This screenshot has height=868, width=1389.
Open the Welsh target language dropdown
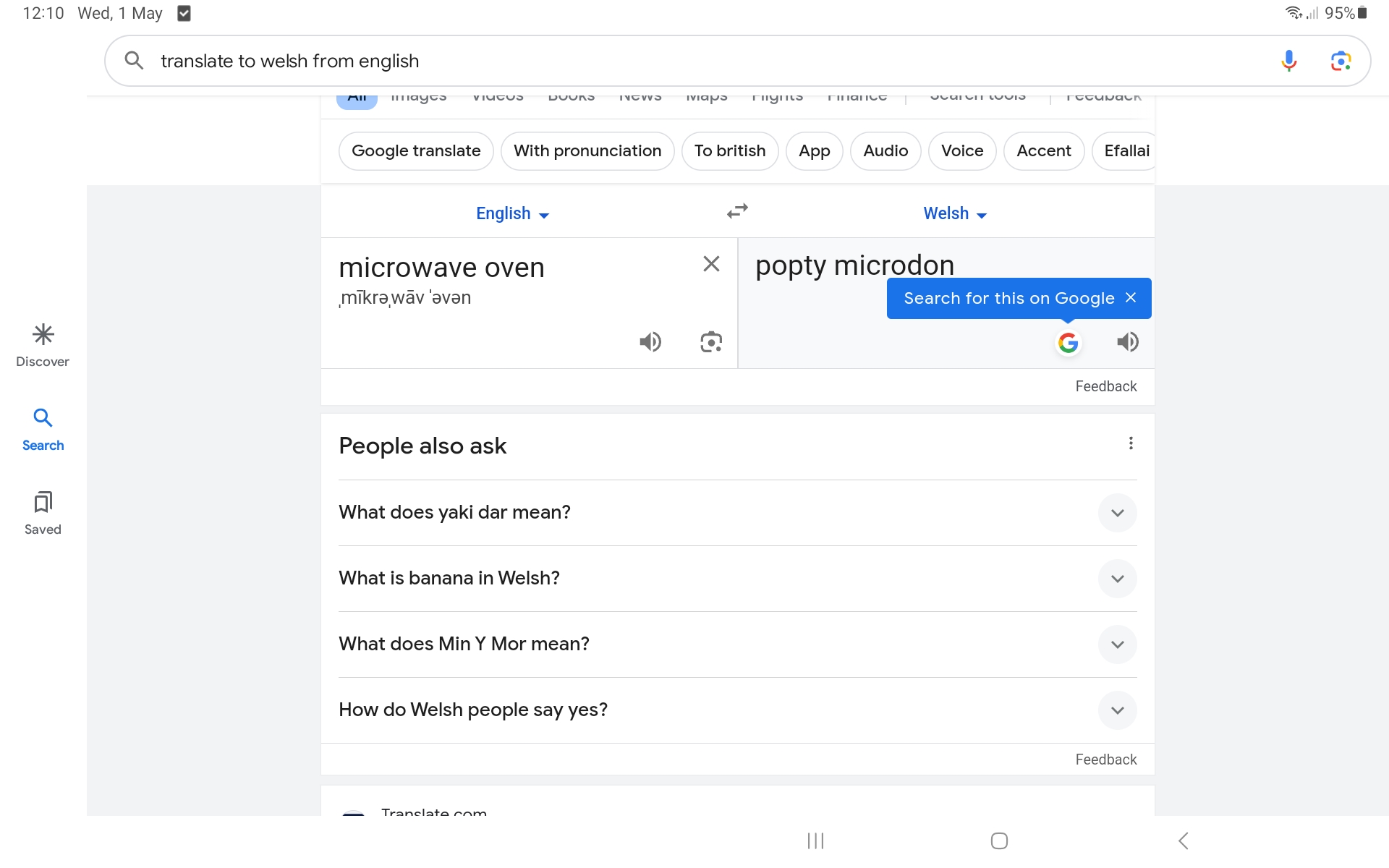pyautogui.click(x=954, y=213)
